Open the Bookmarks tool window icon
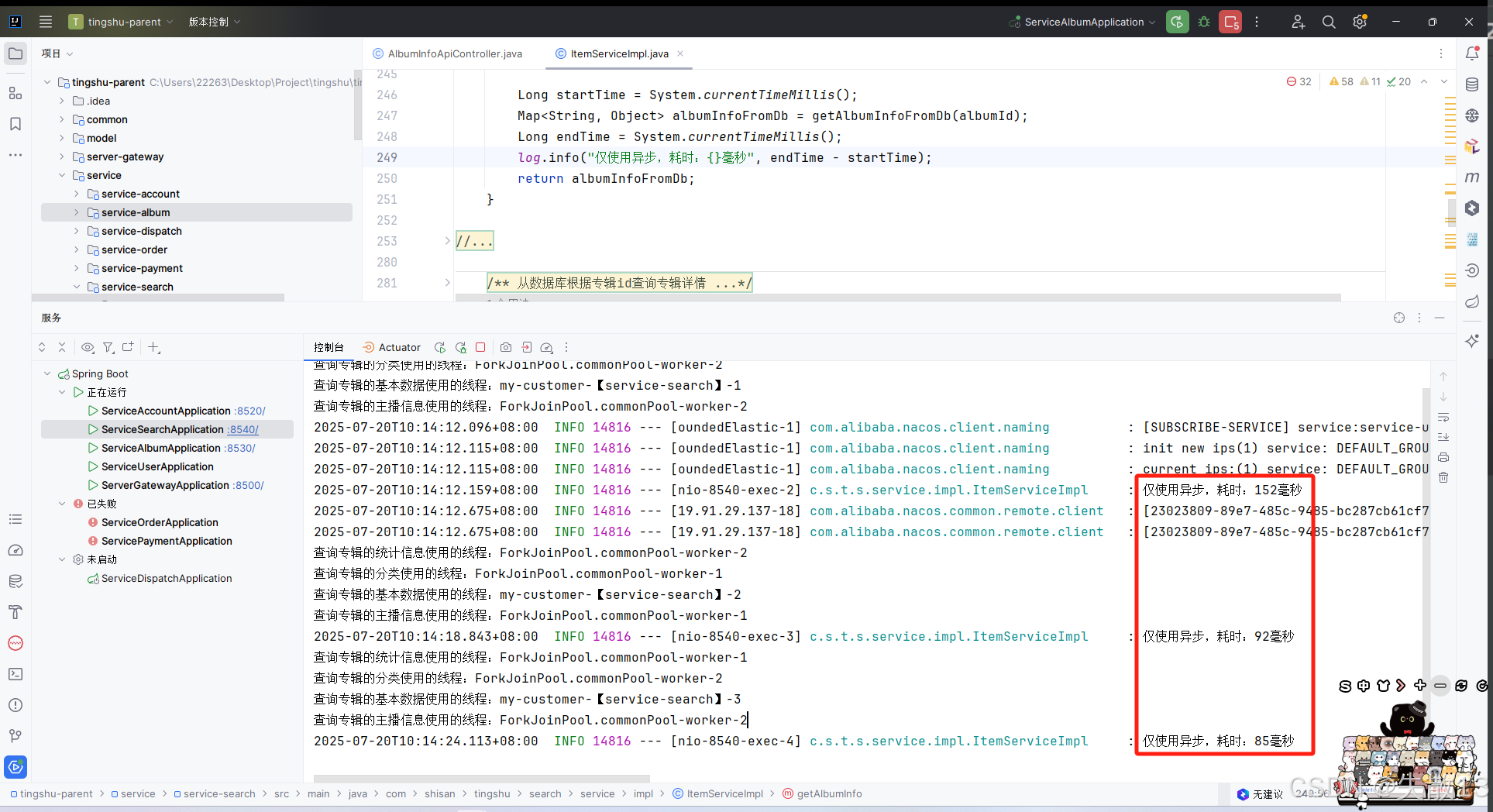1493x812 pixels. coord(15,124)
